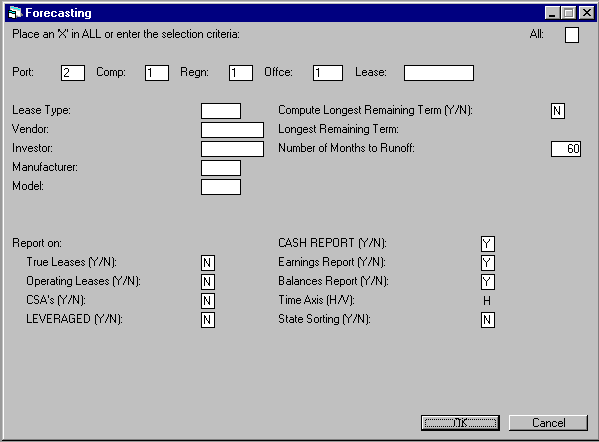Click the empty Lease field
599x442 pixels.
439,73
